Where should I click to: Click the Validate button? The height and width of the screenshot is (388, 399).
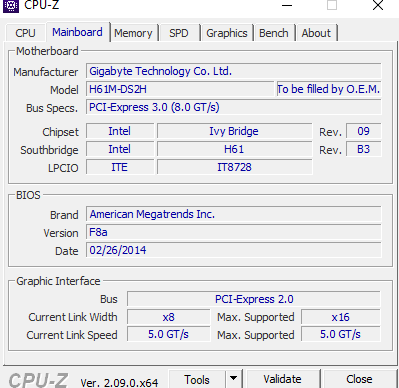click(x=282, y=379)
